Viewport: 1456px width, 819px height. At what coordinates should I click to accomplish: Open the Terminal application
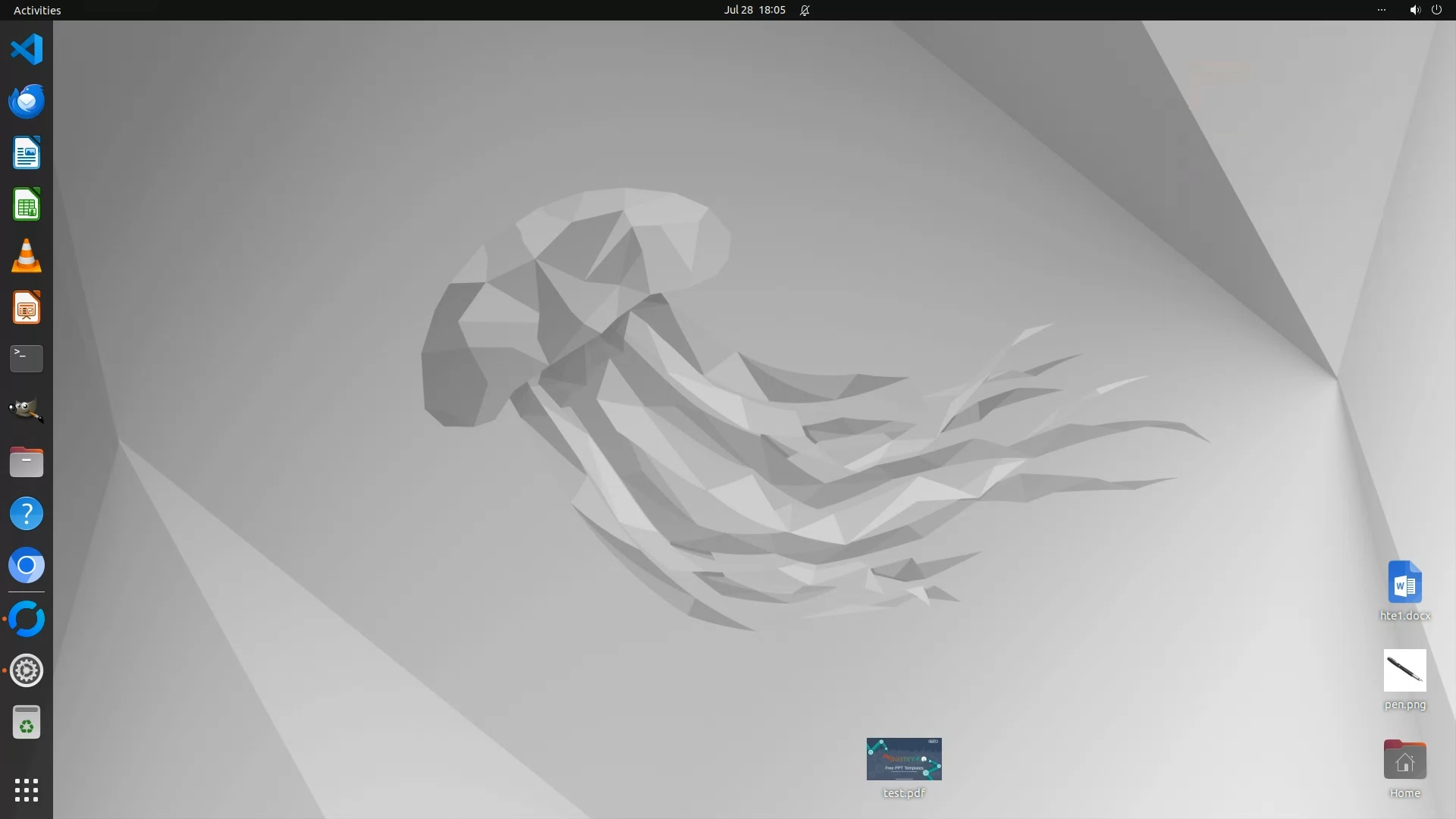point(27,359)
